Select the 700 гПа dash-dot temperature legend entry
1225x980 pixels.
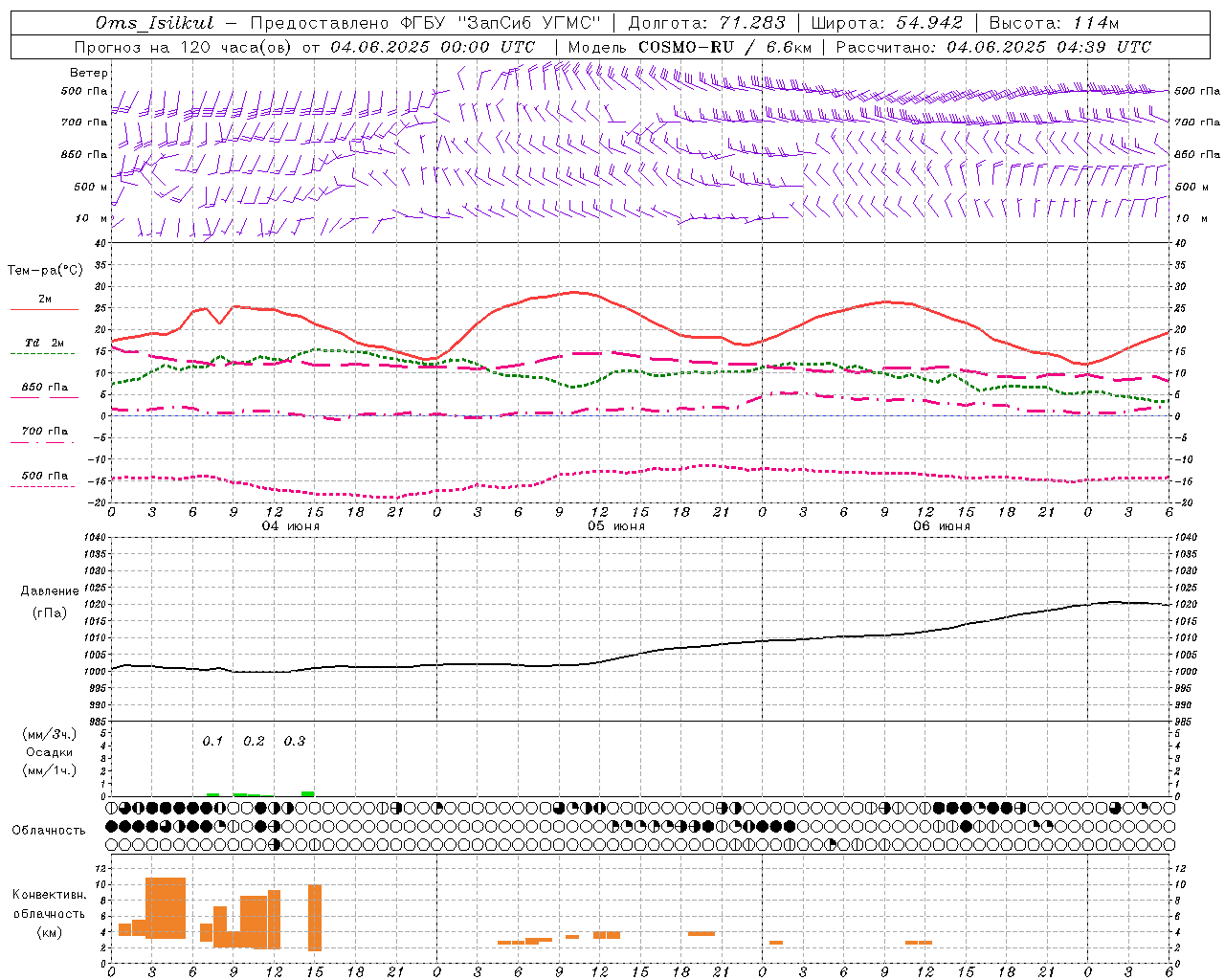[x=44, y=434]
